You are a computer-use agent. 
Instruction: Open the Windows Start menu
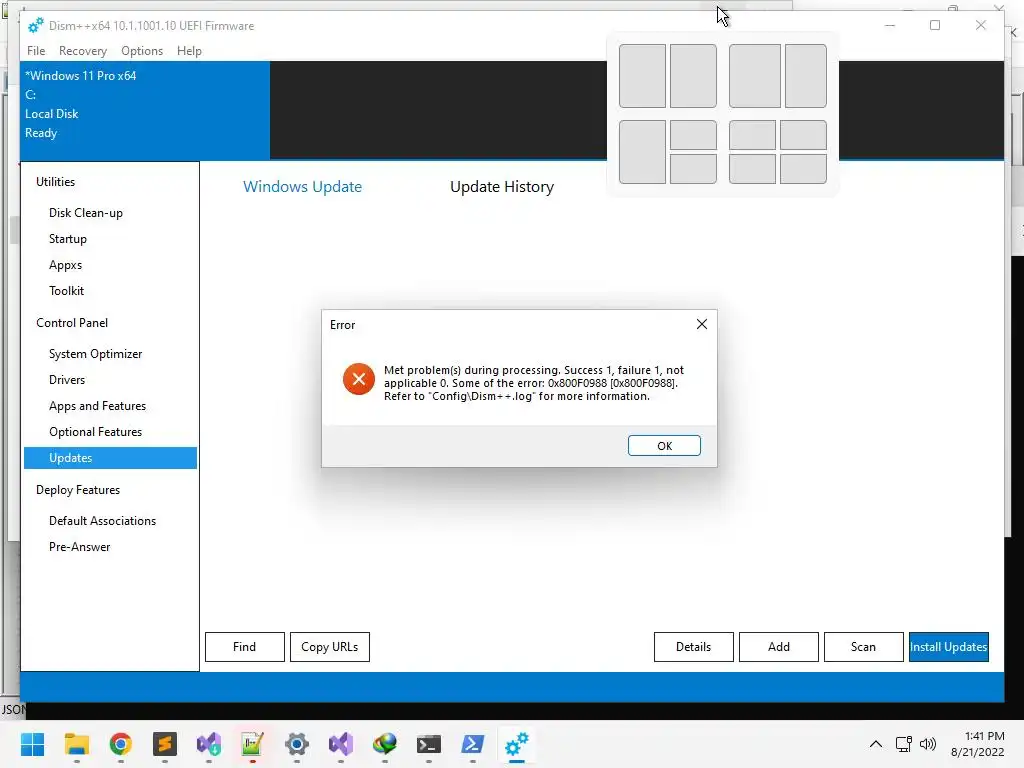(x=32, y=744)
